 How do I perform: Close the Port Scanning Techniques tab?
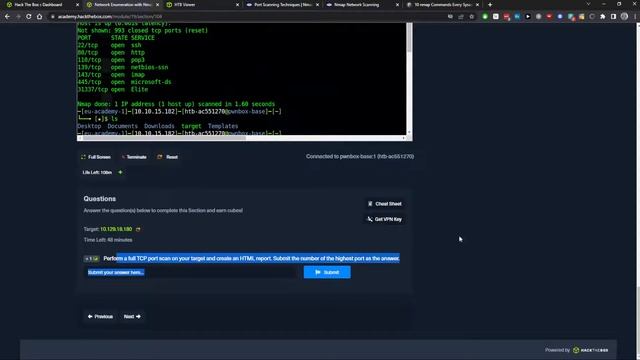(x=318, y=4)
